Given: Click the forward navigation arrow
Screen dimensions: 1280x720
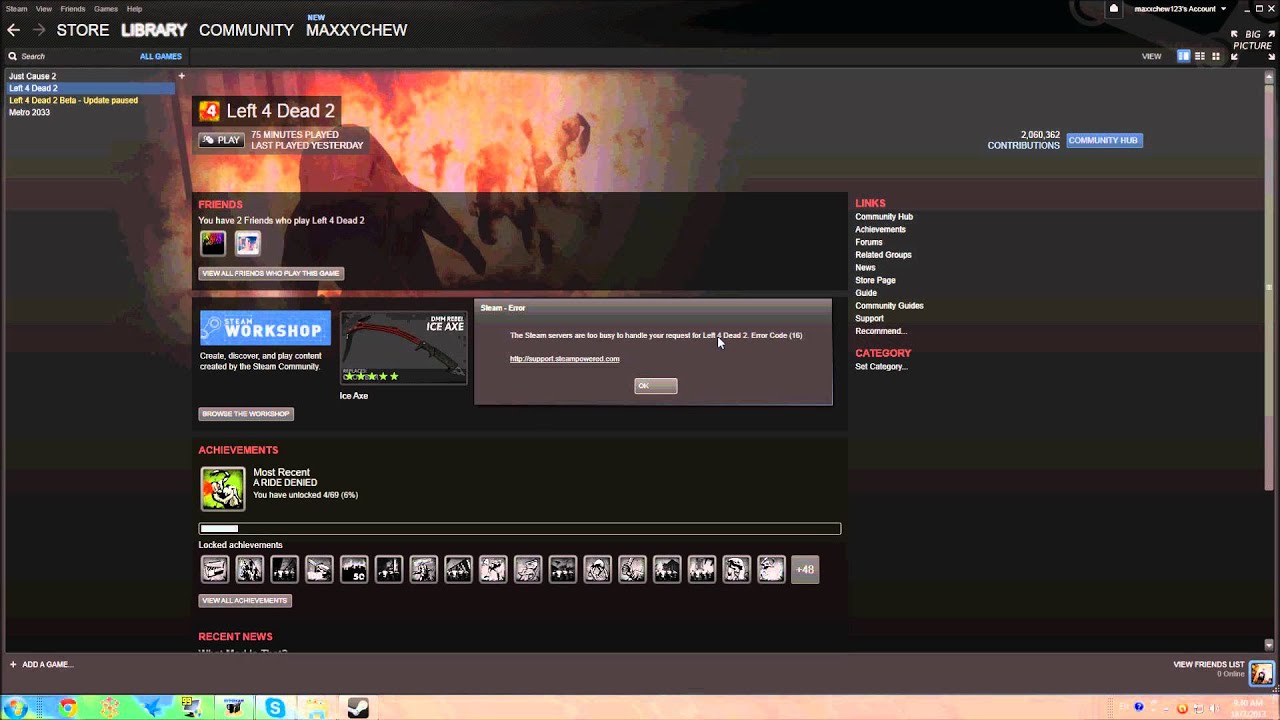Looking at the screenshot, I should 39,31.
